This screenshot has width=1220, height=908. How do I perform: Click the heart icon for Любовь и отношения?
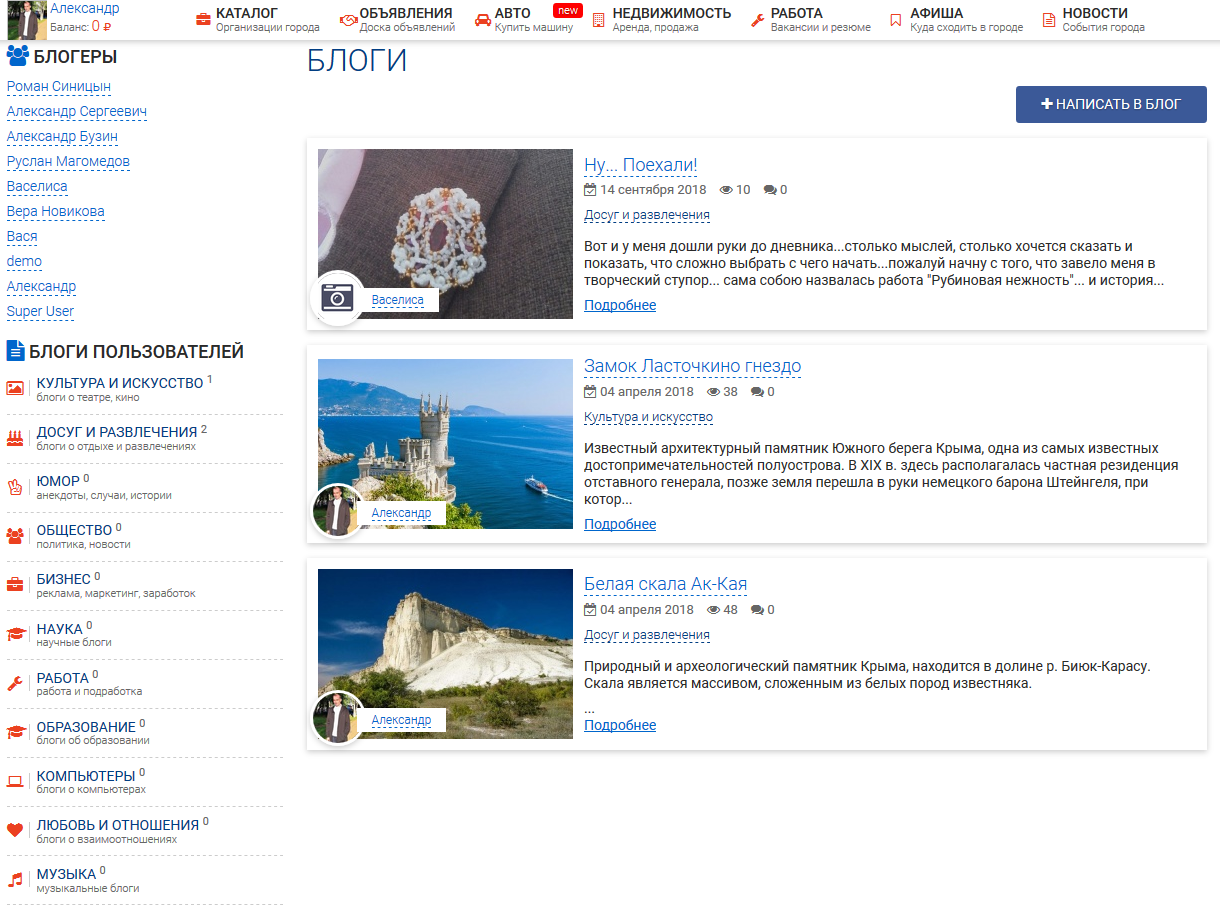tap(15, 830)
